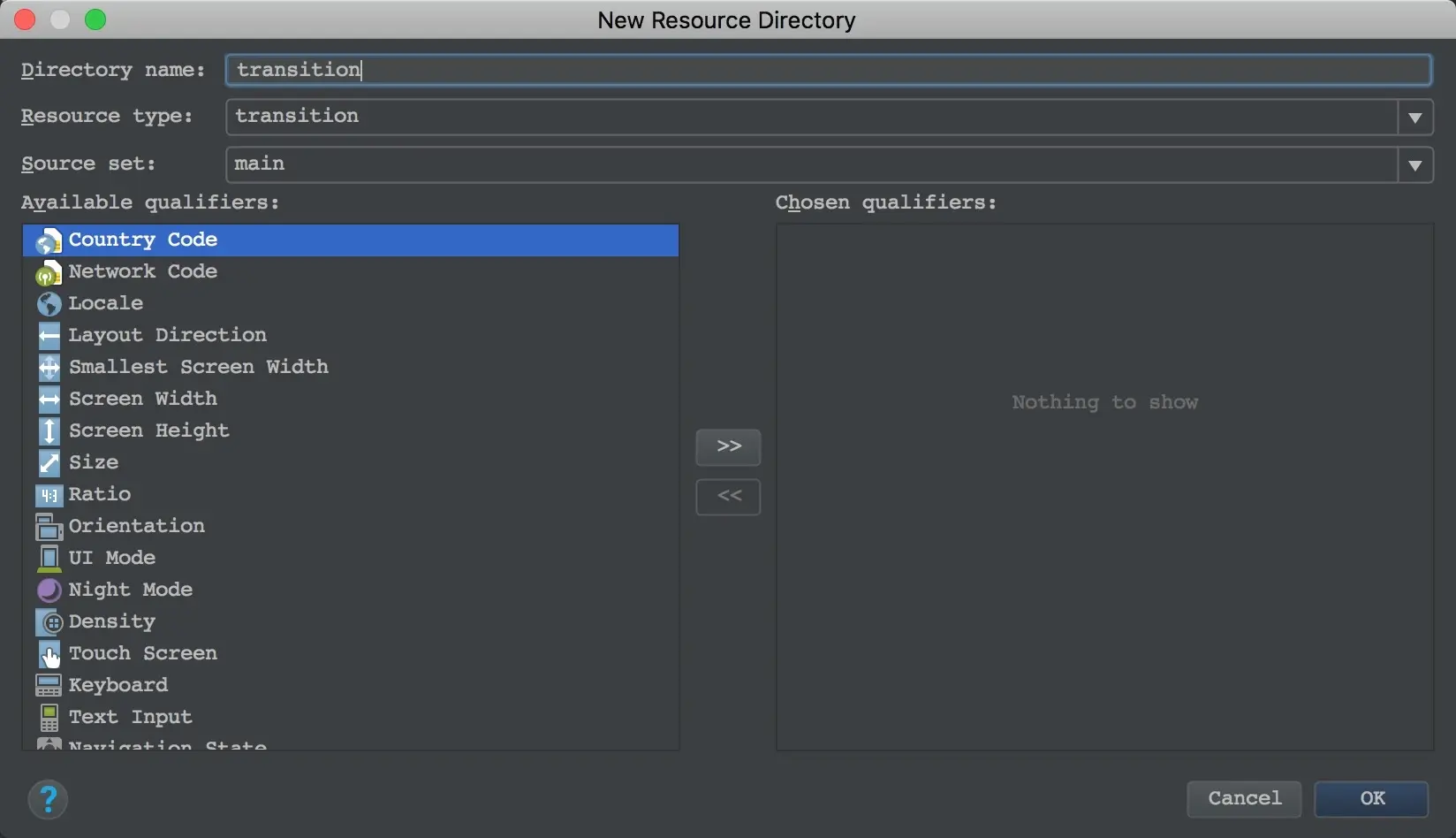Click the Density qualifier icon
The width and height of the screenshot is (1456, 838).
[49, 622]
